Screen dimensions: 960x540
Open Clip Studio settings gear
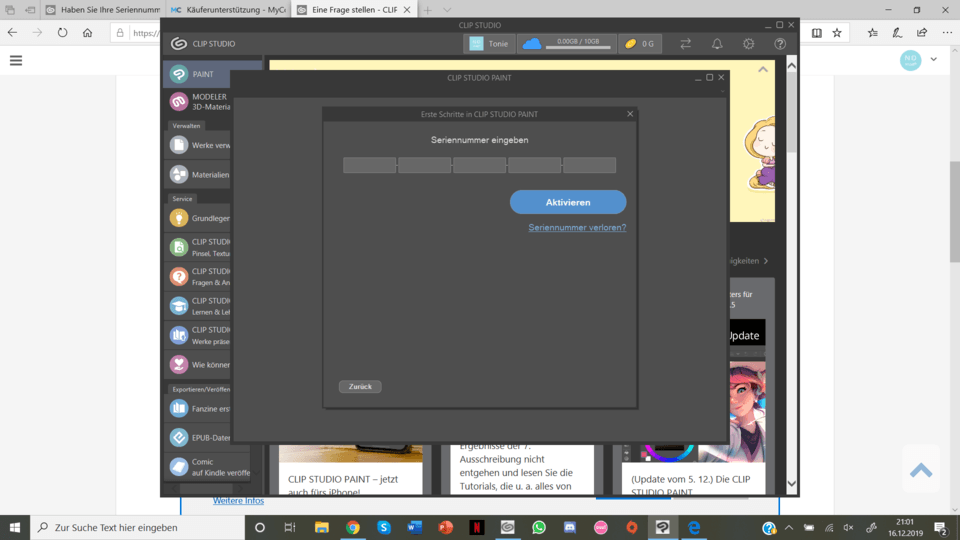[748, 44]
